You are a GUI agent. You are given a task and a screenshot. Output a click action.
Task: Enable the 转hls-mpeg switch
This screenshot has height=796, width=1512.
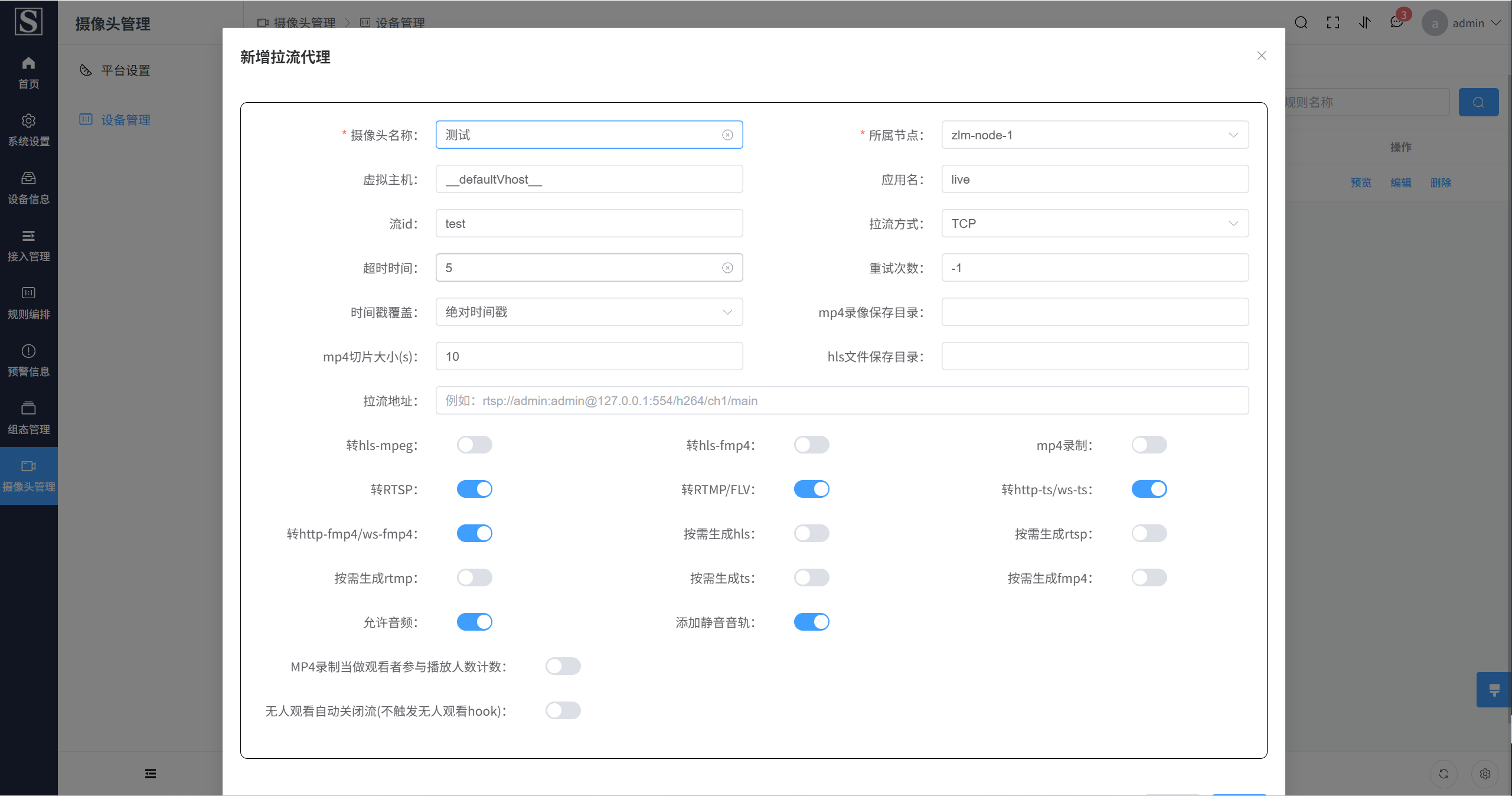pos(474,445)
